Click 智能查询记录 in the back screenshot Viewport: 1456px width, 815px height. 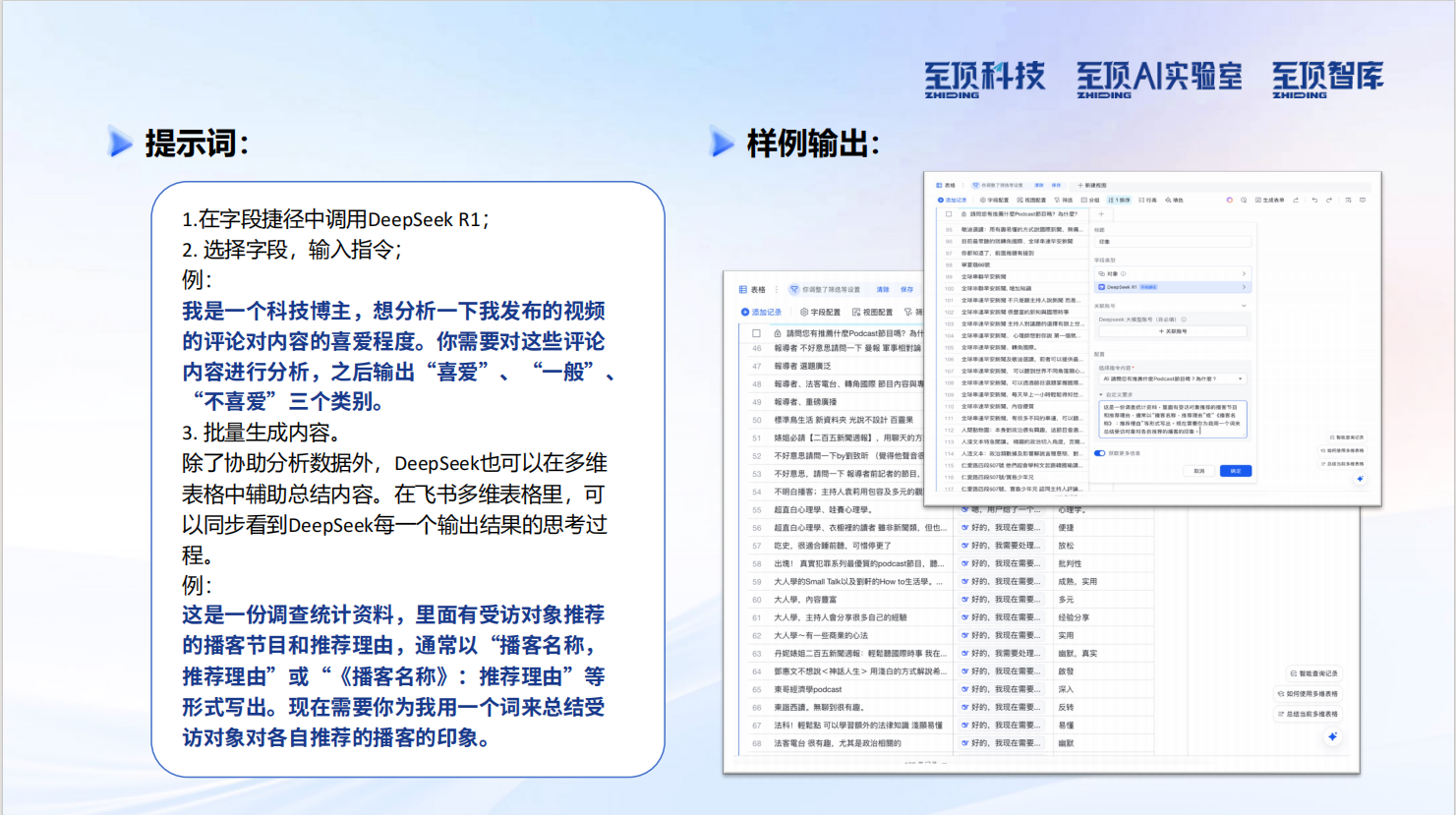pos(1313,673)
